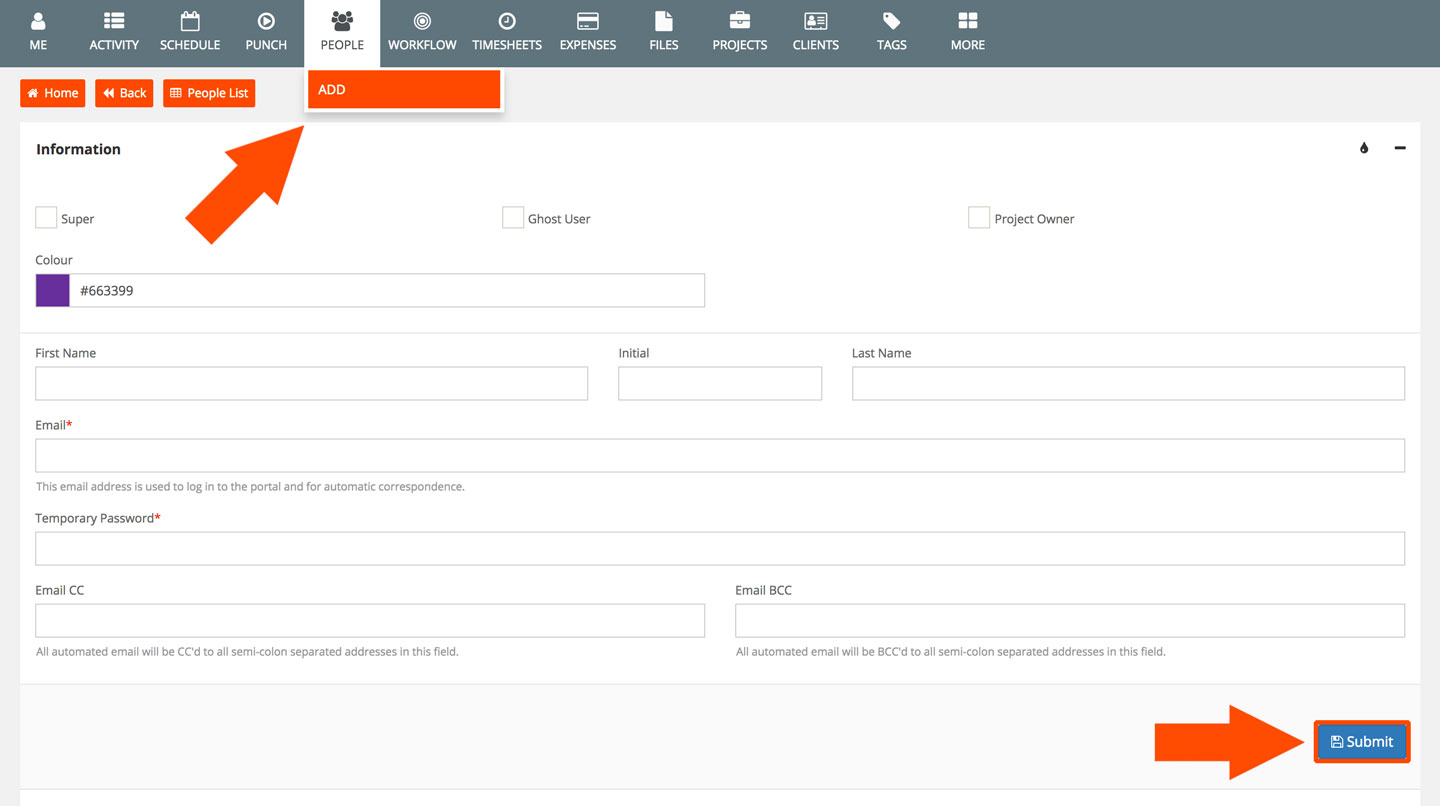
Task: Open the purple colour swatch picker
Action: [x=52, y=291]
